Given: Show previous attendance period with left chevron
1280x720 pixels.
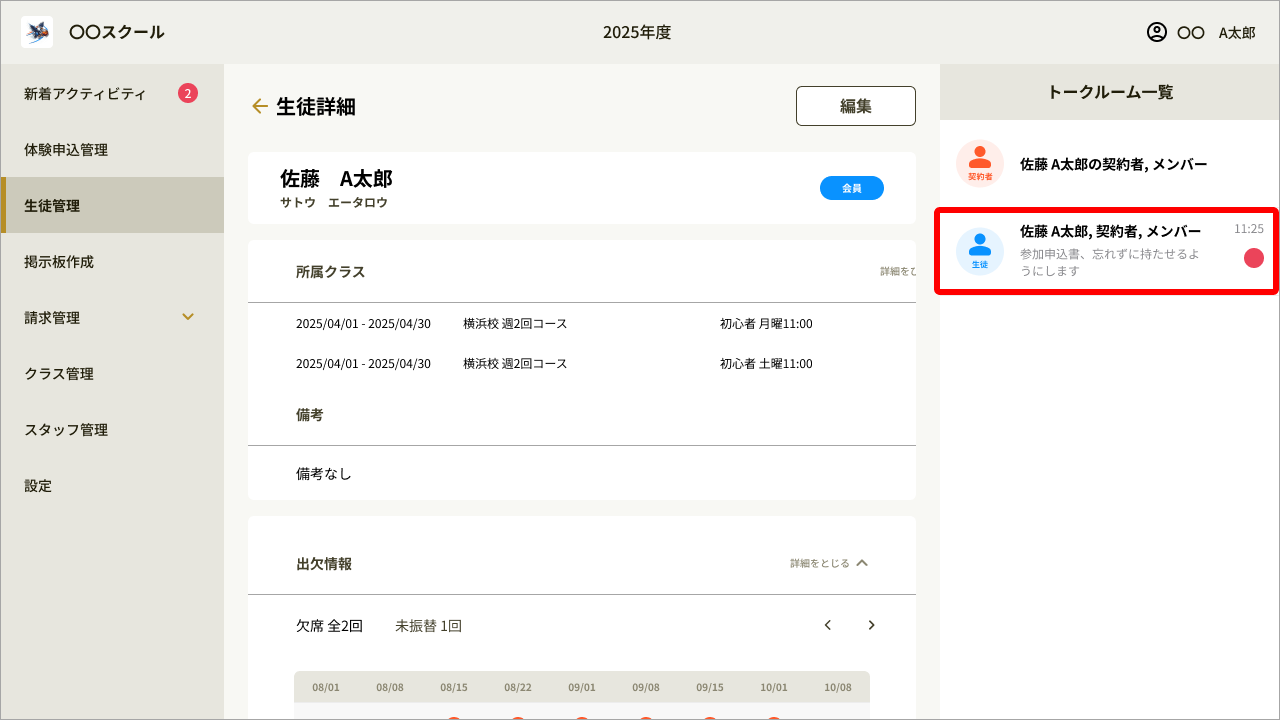Looking at the screenshot, I should 828,625.
